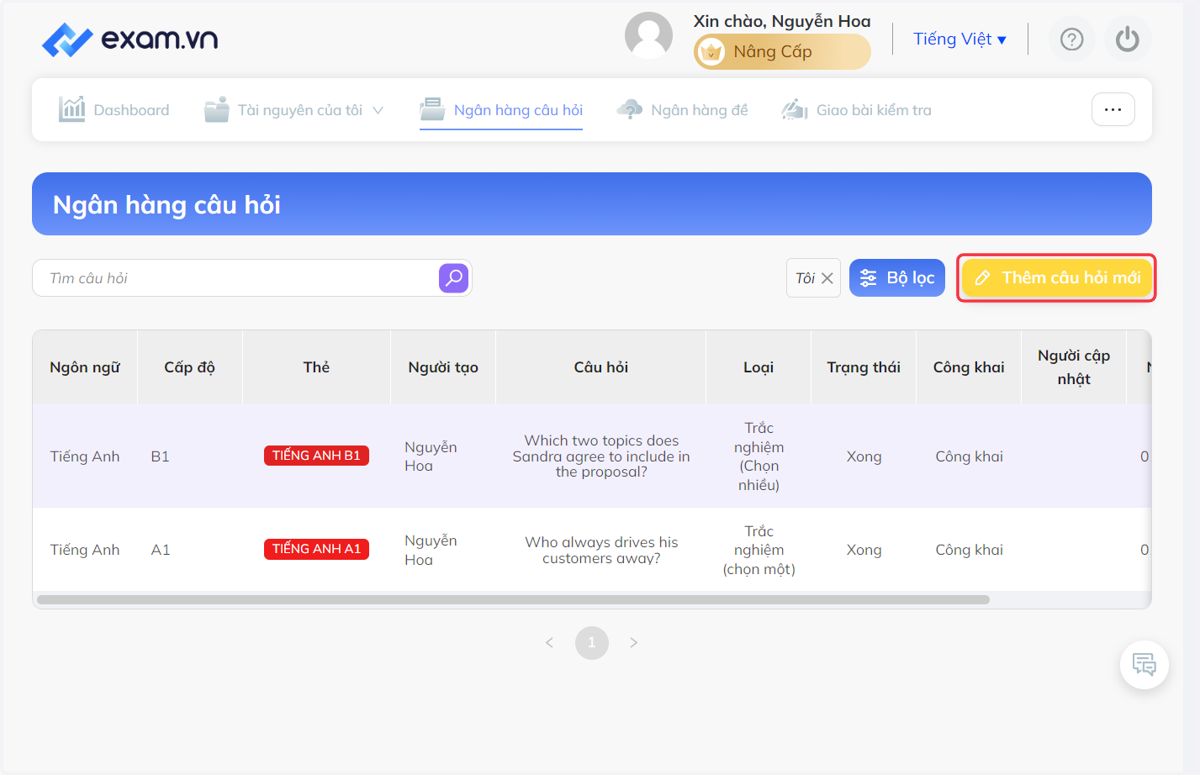
Task: Click Công khai cell in B1 row
Action: 969,456
